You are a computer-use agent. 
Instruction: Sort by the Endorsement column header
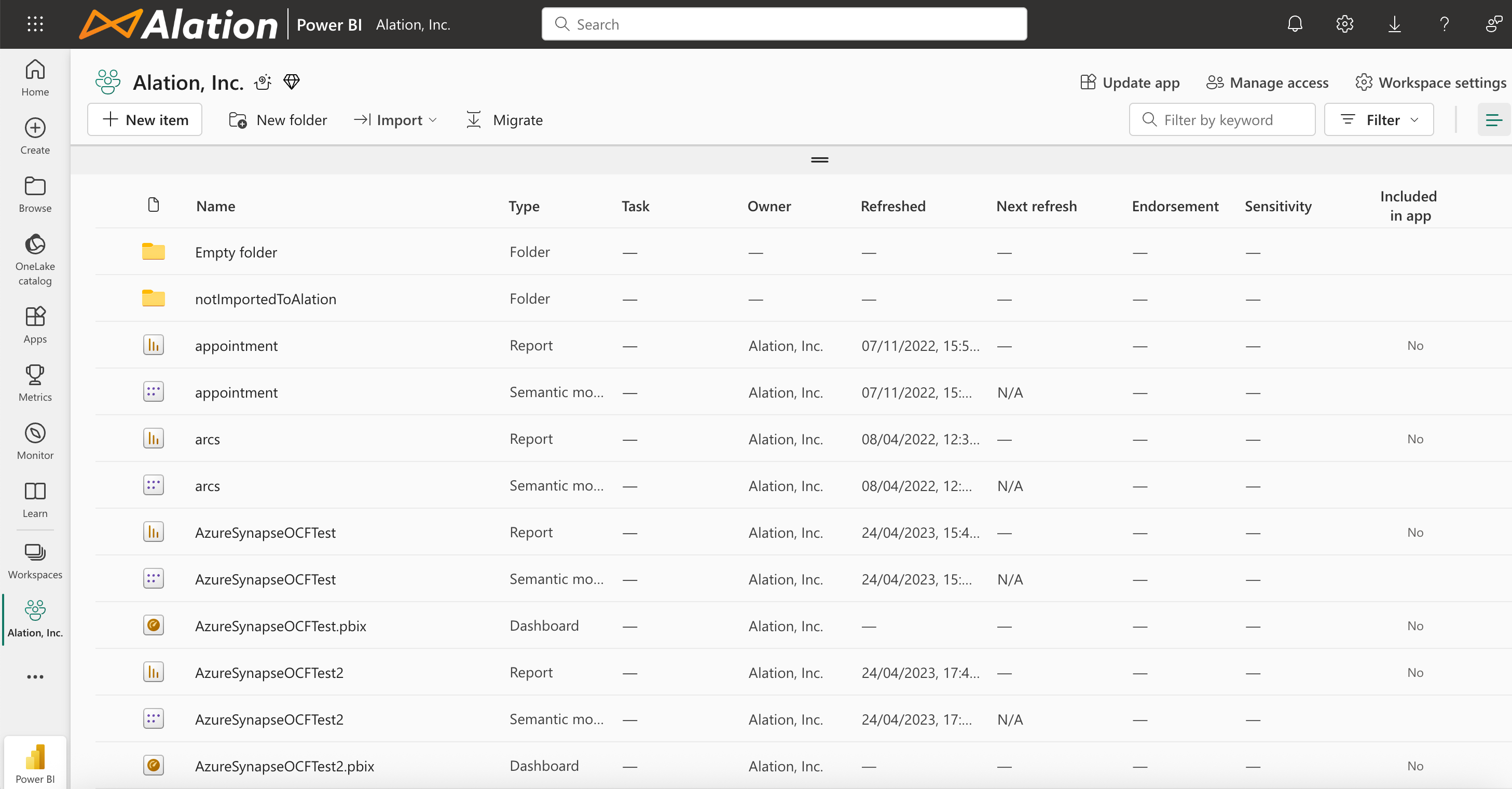[1175, 206]
